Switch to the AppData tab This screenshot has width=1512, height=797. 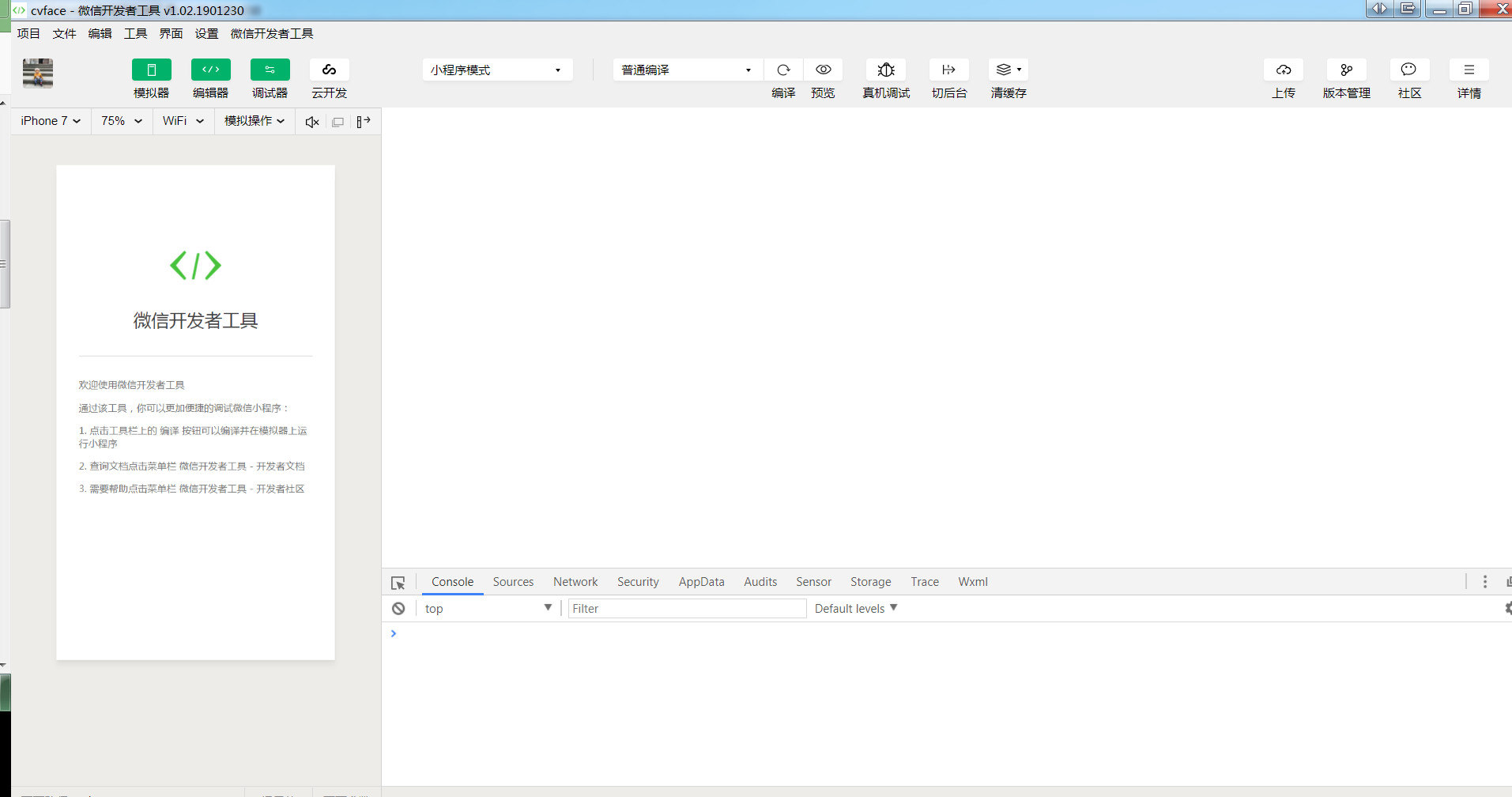click(x=701, y=582)
